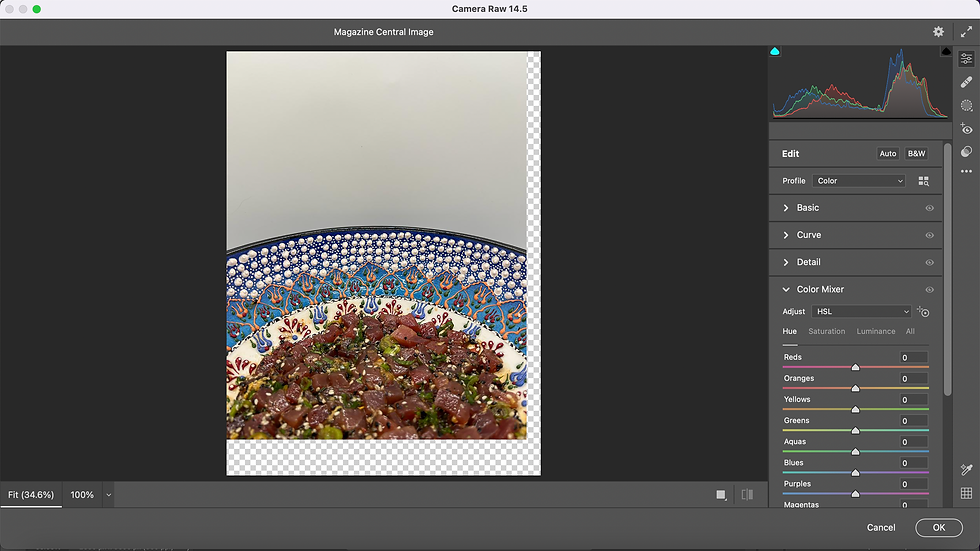Toggle Curve panel visibility eye
The height and width of the screenshot is (551, 980).
pyautogui.click(x=929, y=236)
